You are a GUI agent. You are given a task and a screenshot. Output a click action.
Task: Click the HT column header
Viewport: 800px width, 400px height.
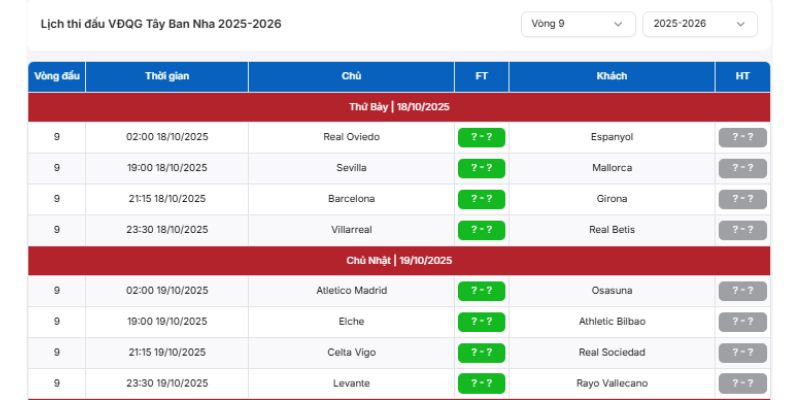(742, 76)
